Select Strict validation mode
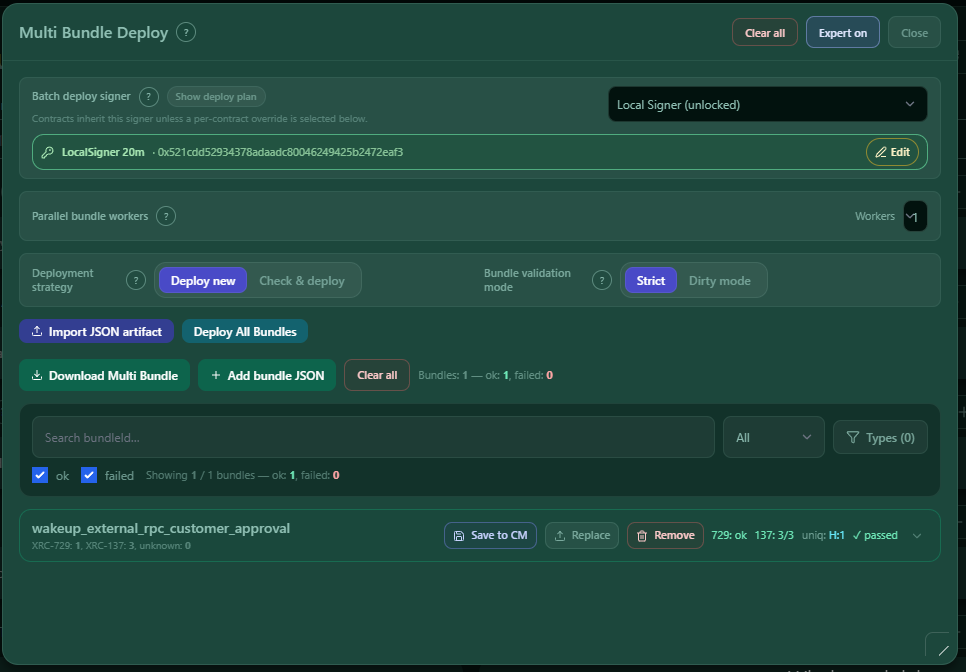 [x=651, y=280]
